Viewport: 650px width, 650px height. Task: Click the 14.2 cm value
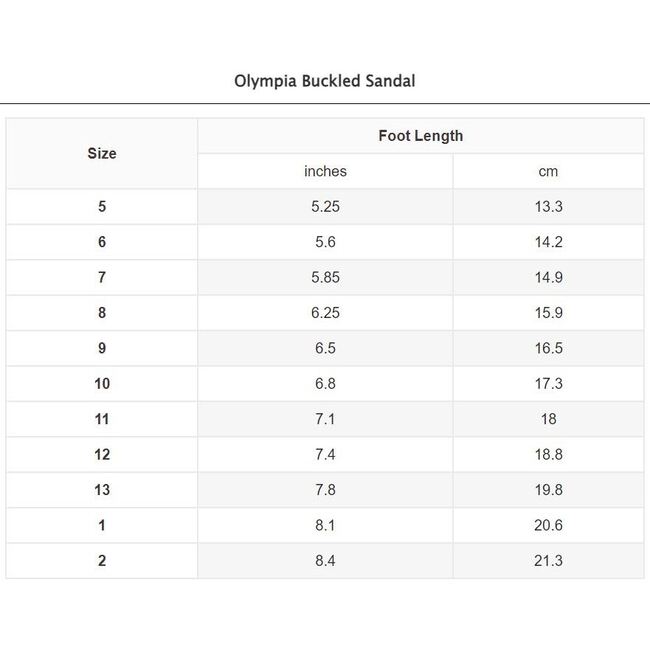(x=548, y=242)
